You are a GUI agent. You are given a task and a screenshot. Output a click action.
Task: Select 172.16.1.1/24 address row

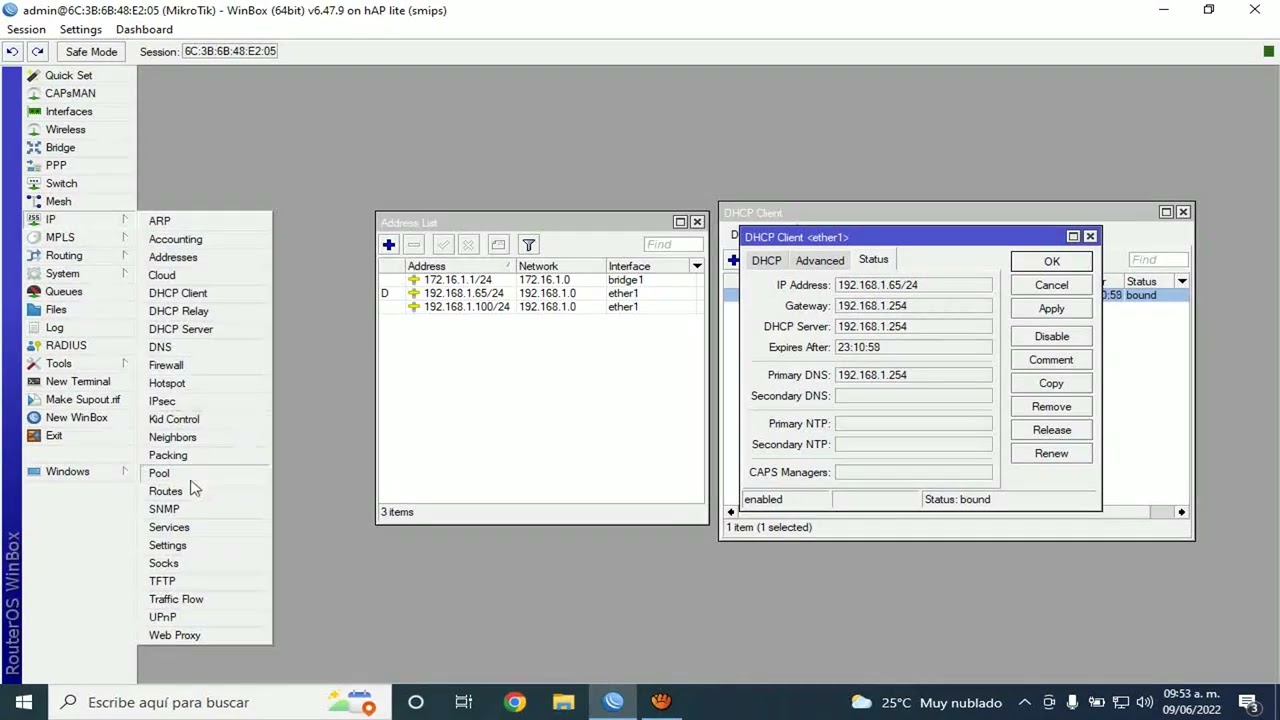click(541, 280)
